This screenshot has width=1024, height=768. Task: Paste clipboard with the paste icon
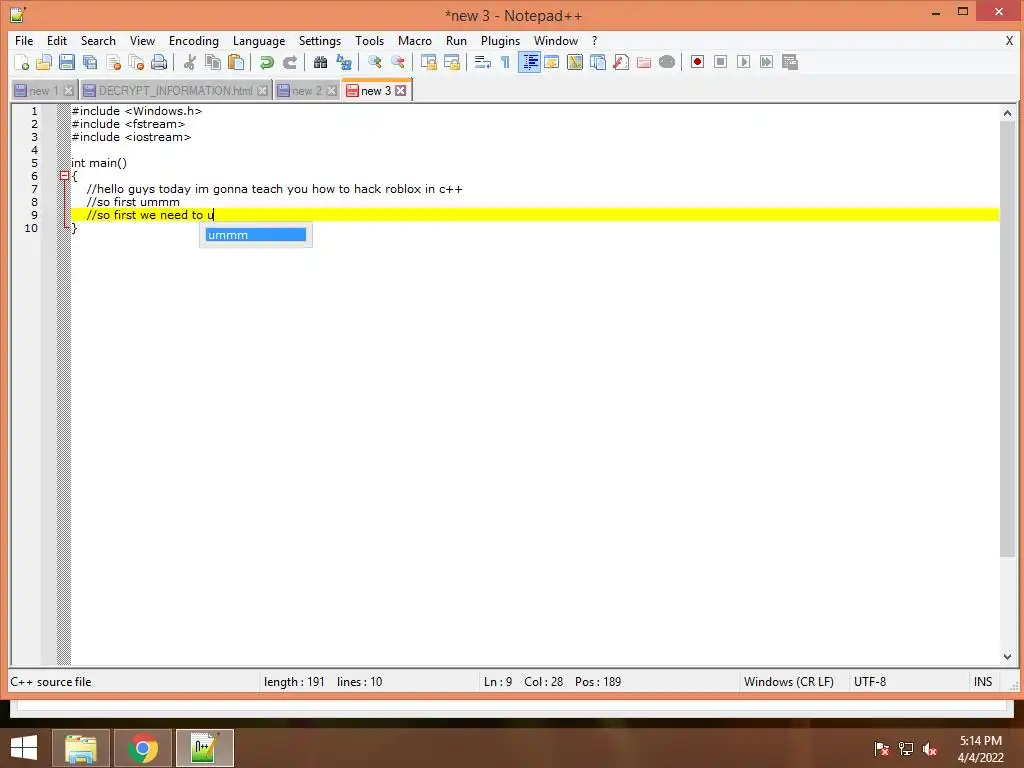pos(236,63)
